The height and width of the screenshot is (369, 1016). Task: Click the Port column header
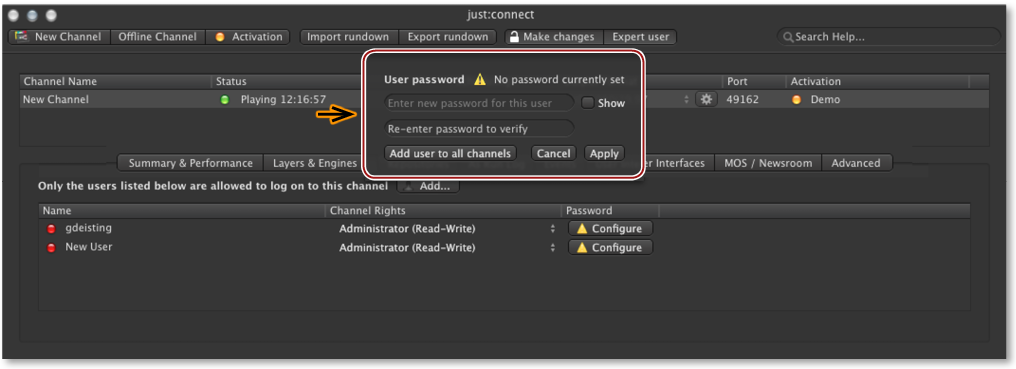click(754, 82)
